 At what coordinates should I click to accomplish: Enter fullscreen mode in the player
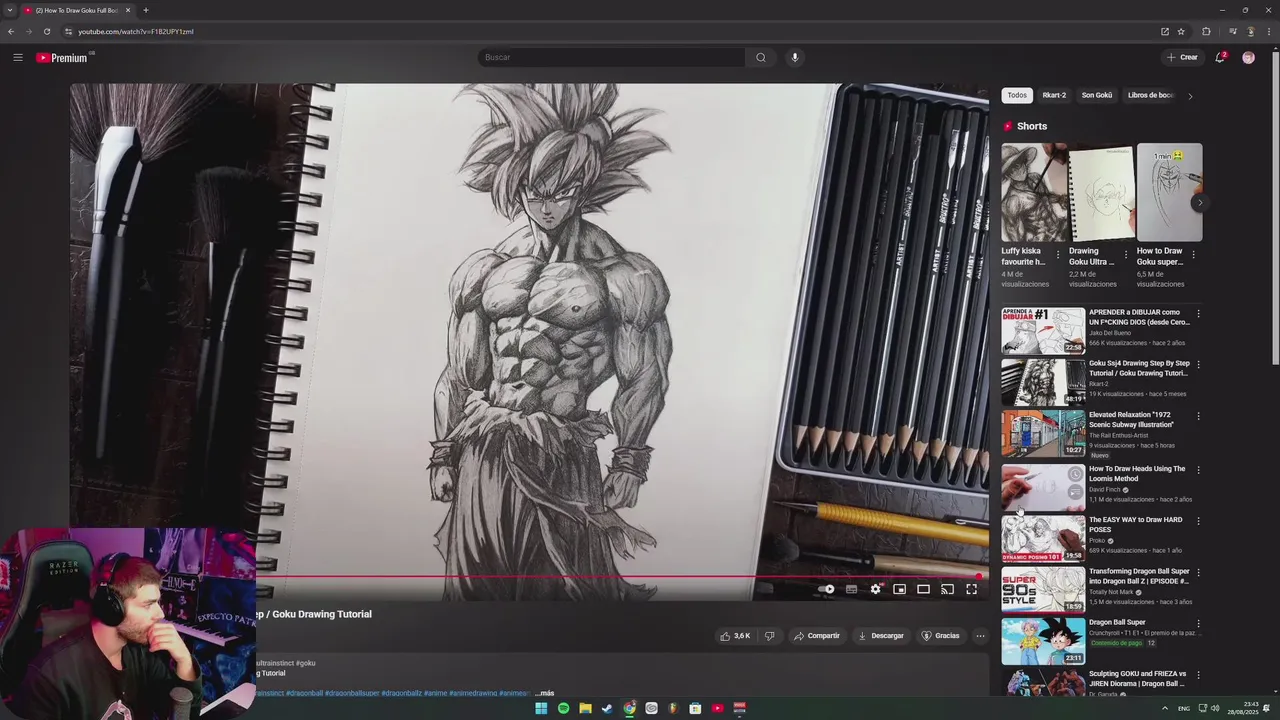(x=971, y=589)
